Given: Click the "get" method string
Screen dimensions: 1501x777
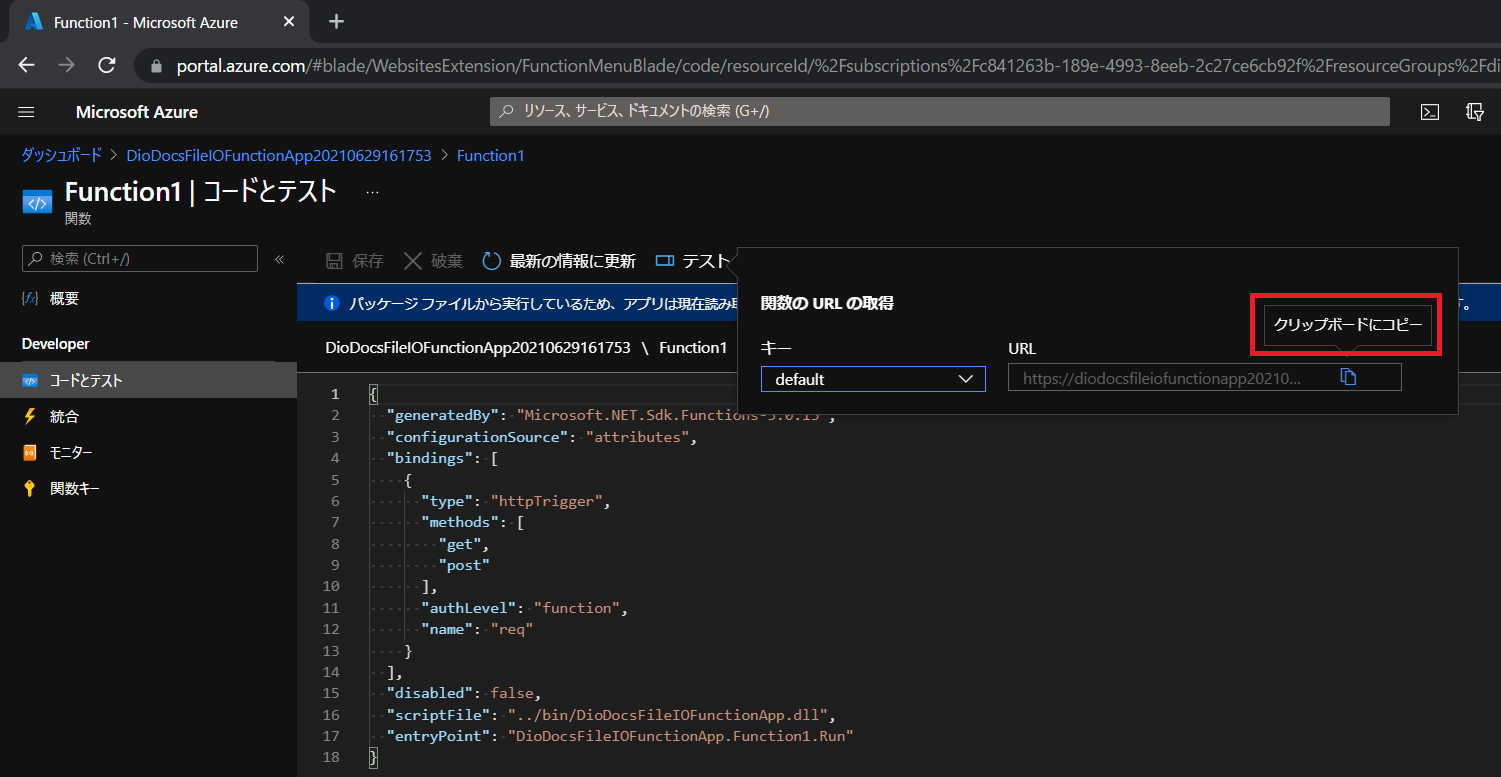Looking at the screenshot, I should click(x=460, y=544).
